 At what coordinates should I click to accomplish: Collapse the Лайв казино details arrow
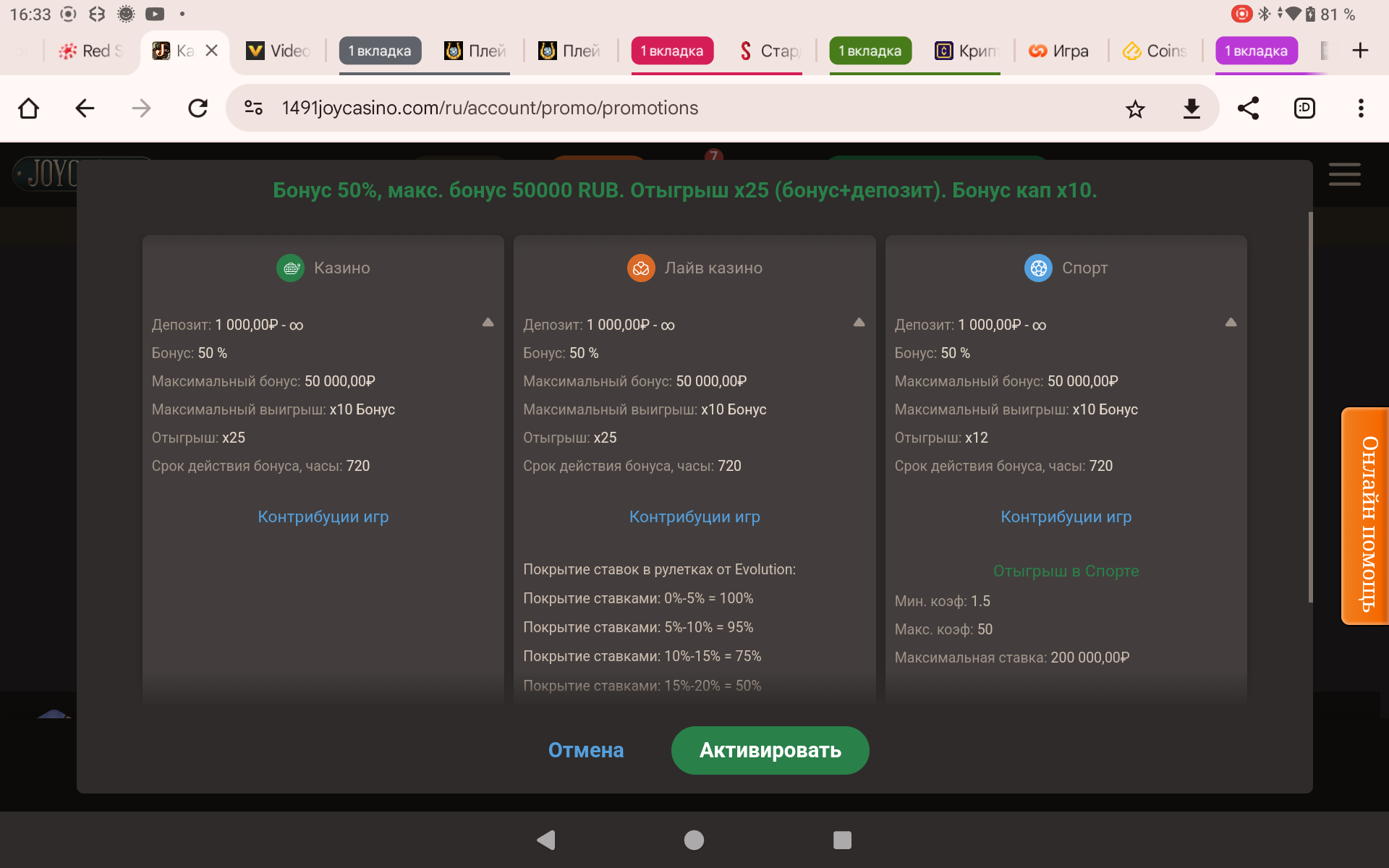point(859,323)
